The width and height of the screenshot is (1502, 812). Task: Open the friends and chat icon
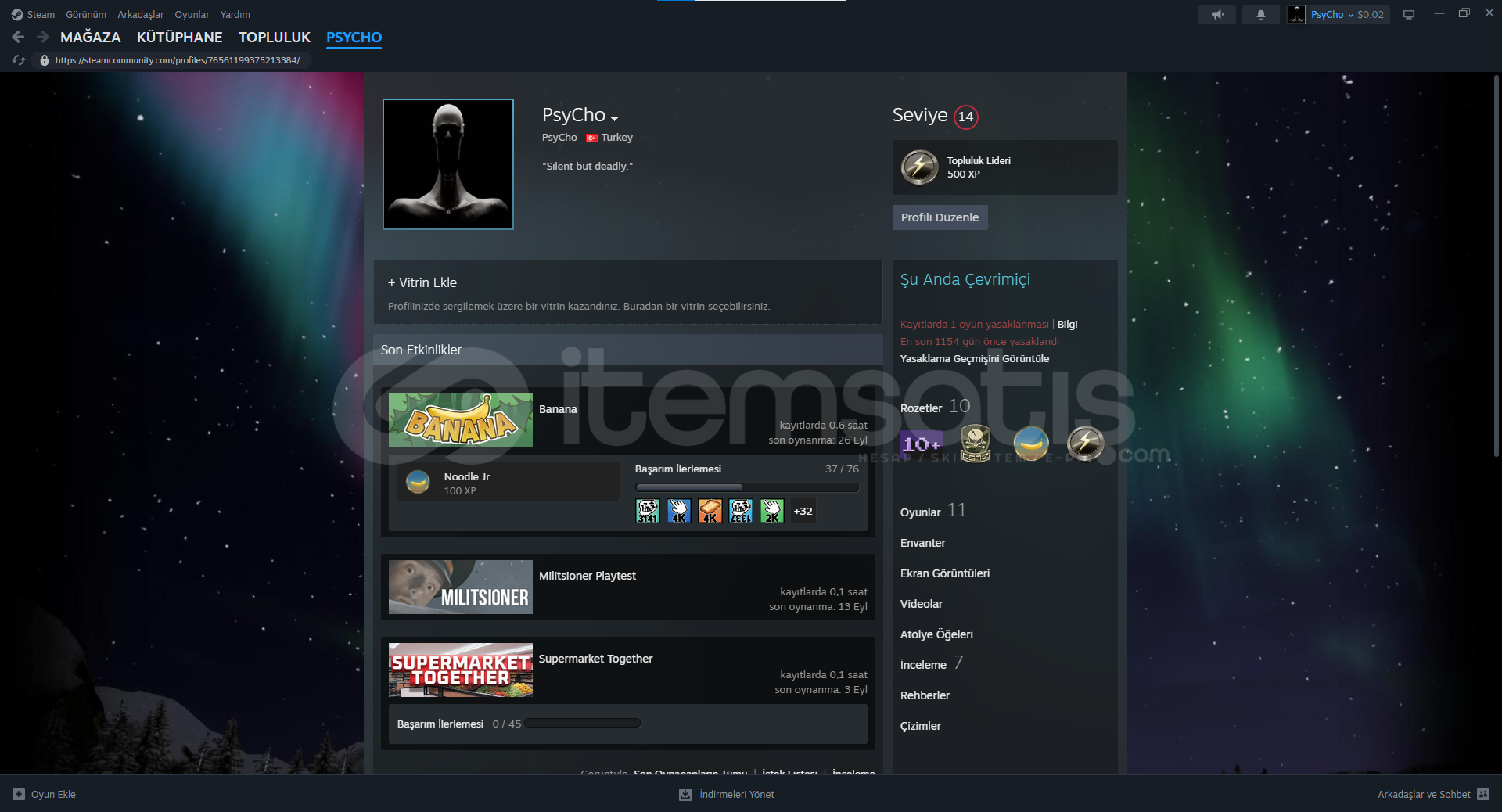1483,794
